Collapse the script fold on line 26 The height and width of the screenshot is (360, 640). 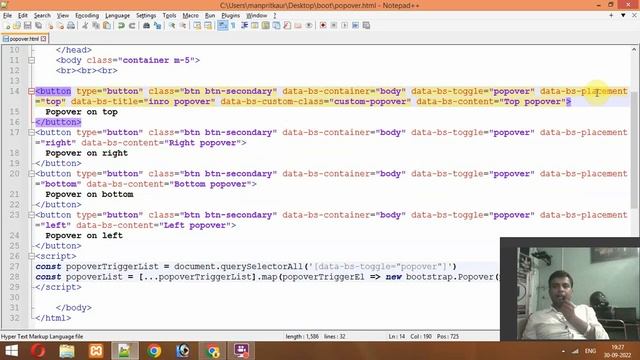pyautogui.click(x=31, y=256)
